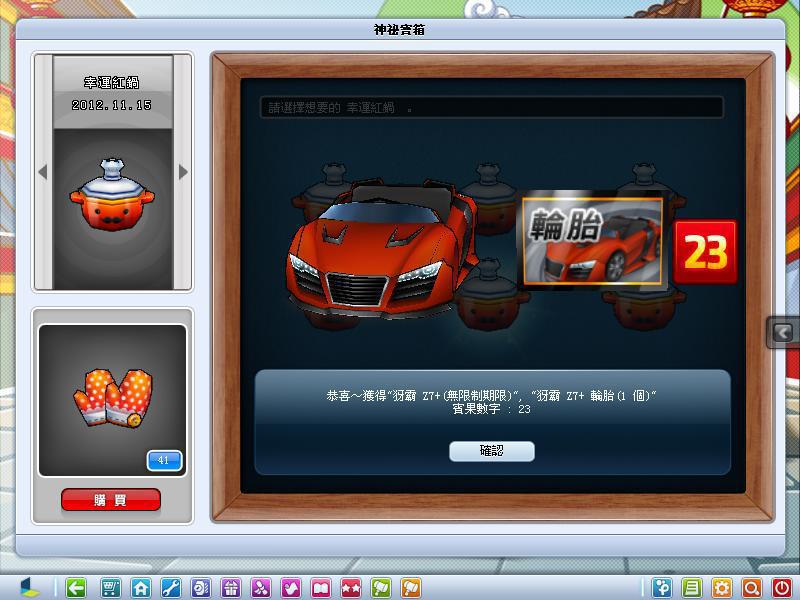Image resolution: width=800 pixels, height=600 pixels.
Task: Click the red two-stars icon
Action: click(351, 588)
